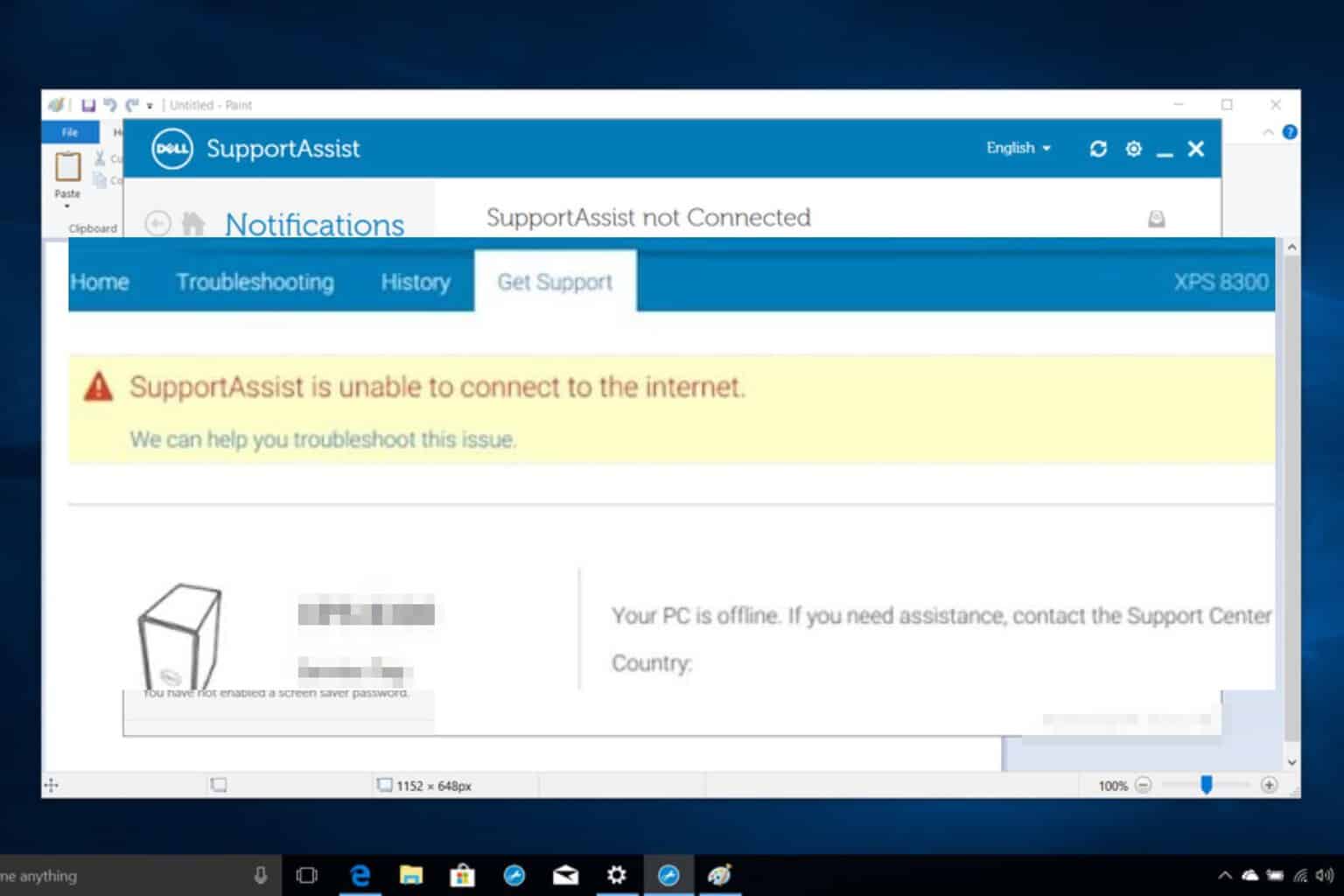1344x896 pixels.
Task: Open Microsoft Edge from the taskbar
Action: (x=360, y=875)
